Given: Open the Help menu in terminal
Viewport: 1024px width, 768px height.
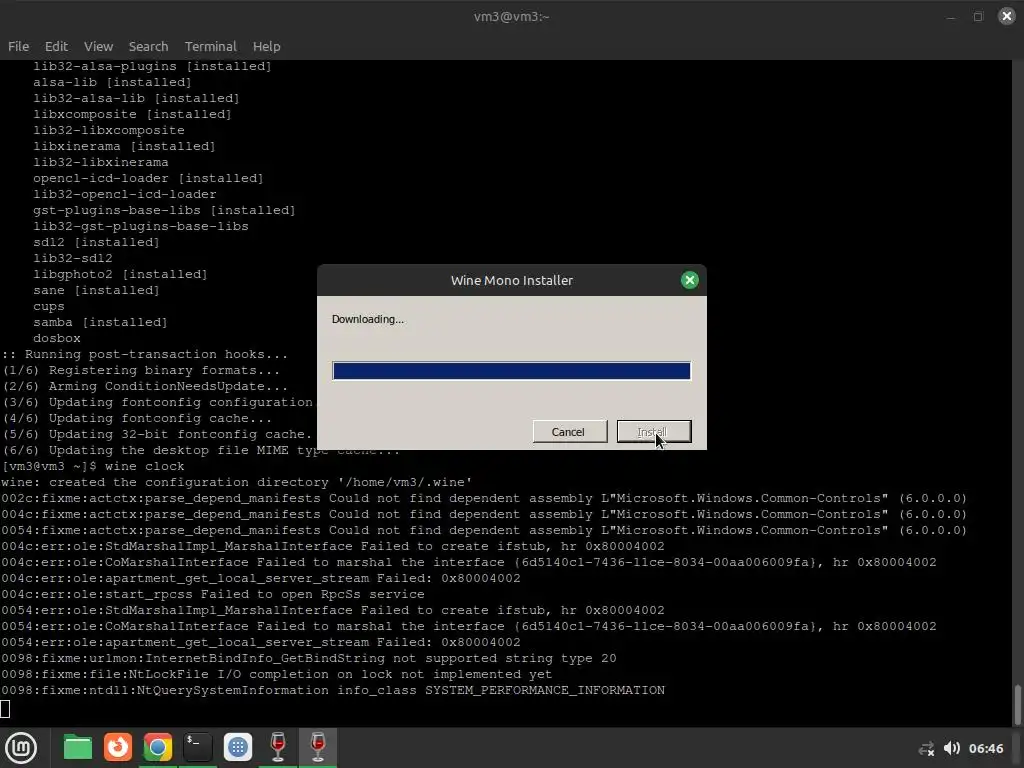Looking at the screenshot, I should pos(266,46).
